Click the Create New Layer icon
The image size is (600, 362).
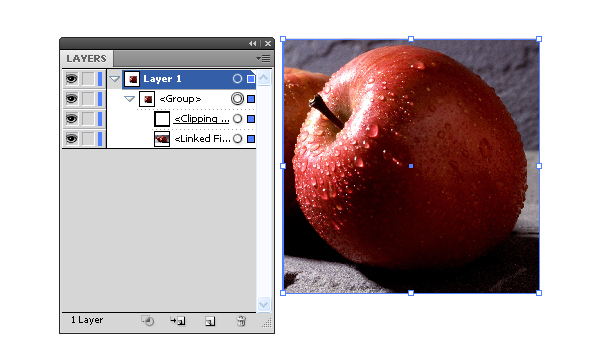tap(210, 321)
